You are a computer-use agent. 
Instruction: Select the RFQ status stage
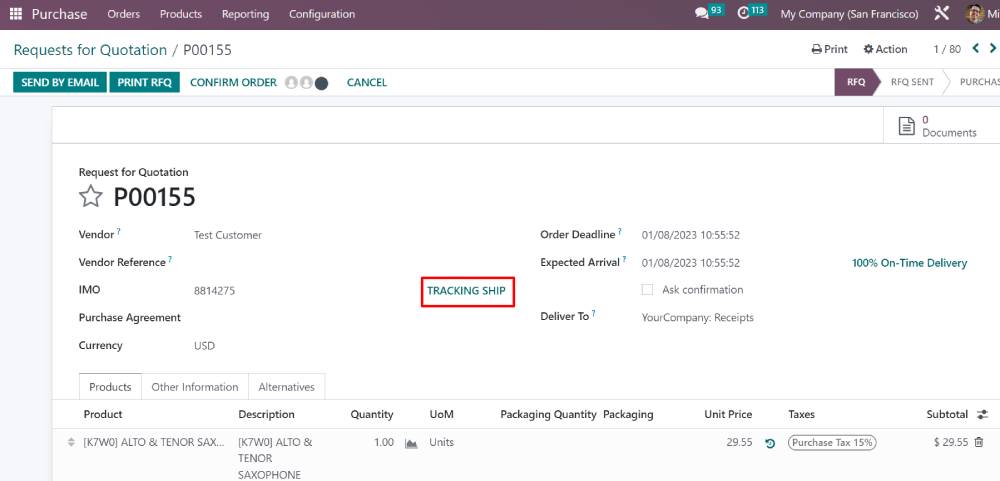click(856, 82)
